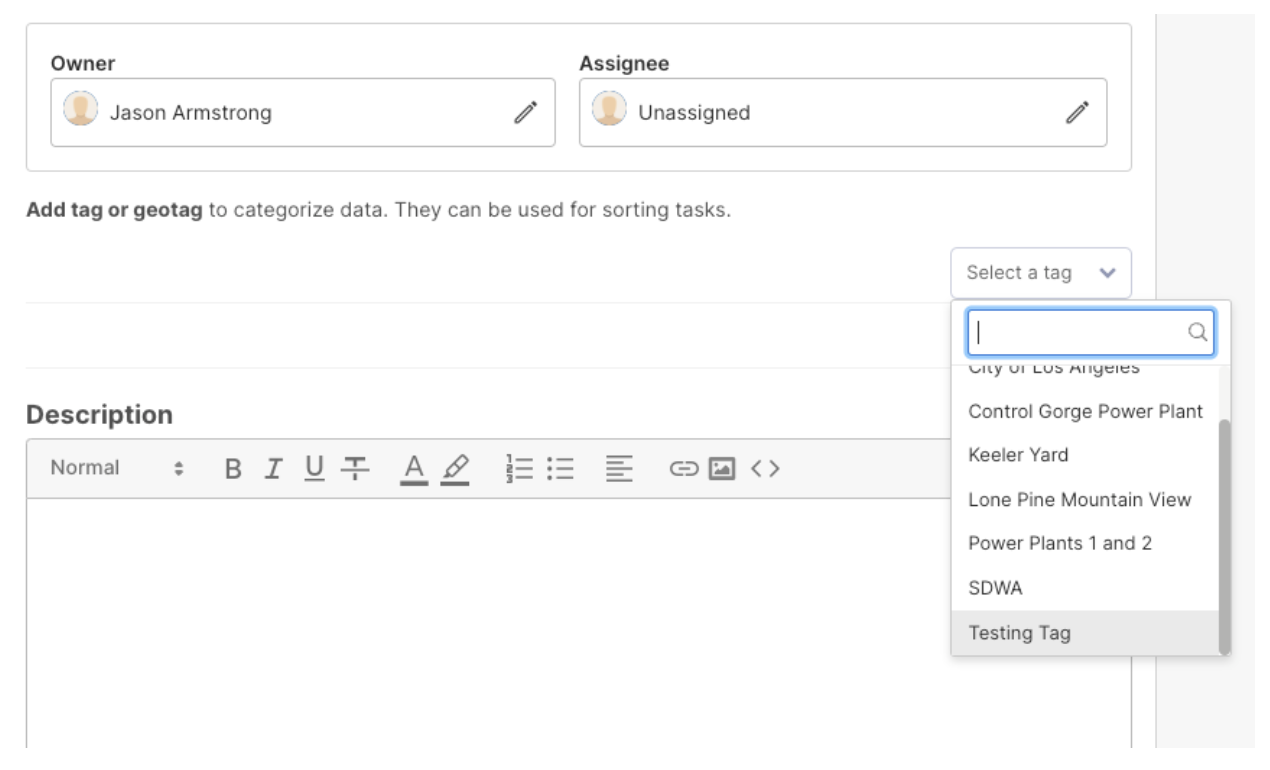Pick Lone Pine Mountain View tag
This screenshot has width=1270, height=770.
tap(1085, 499)
